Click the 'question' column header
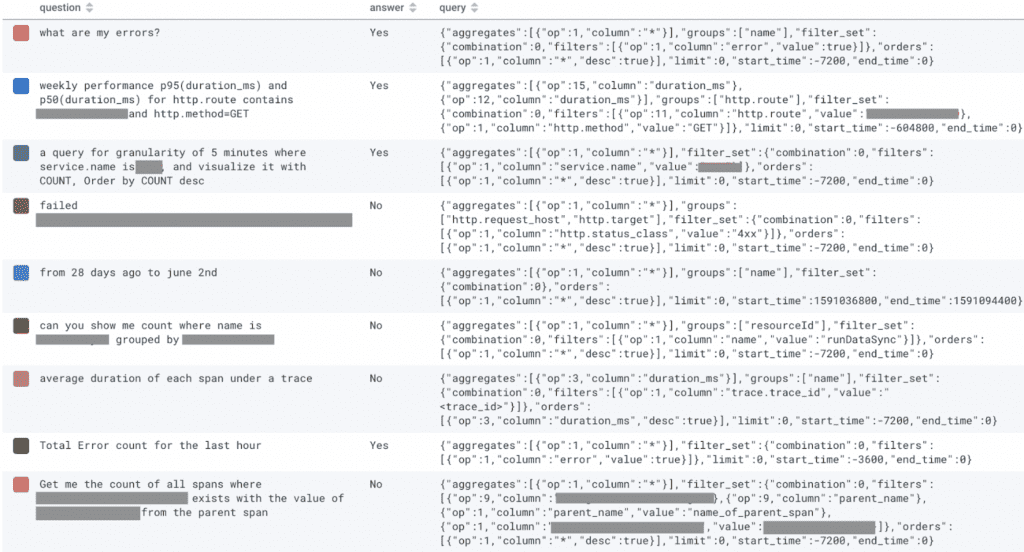 point(60,8)
